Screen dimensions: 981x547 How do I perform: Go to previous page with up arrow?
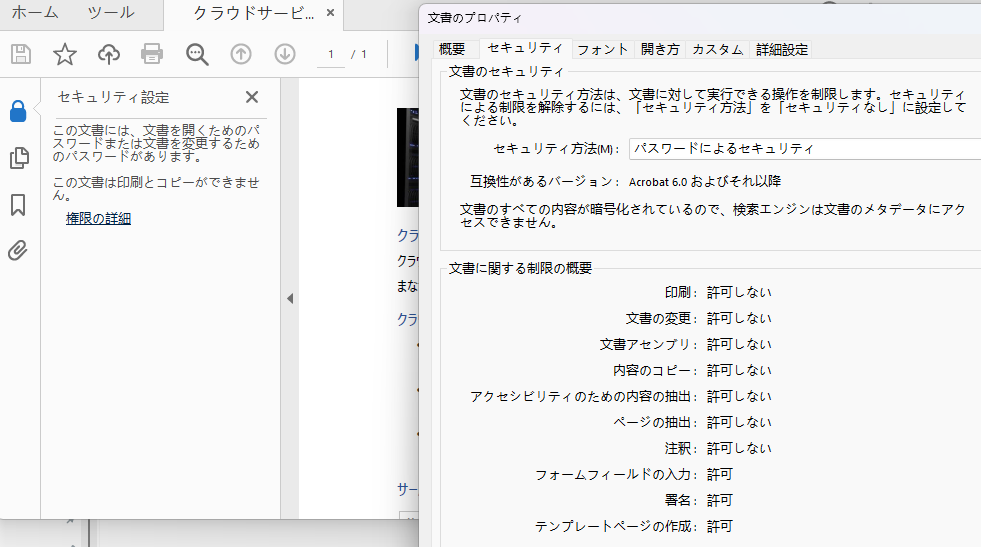[241, 54]
